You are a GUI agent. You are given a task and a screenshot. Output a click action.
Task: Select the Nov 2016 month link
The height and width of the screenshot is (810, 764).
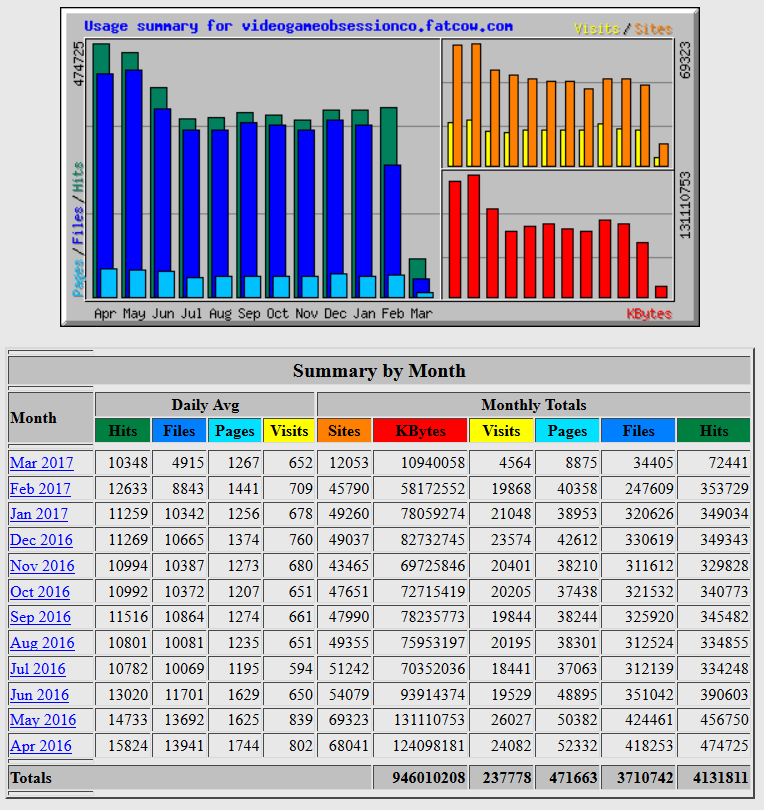(42, 566)
